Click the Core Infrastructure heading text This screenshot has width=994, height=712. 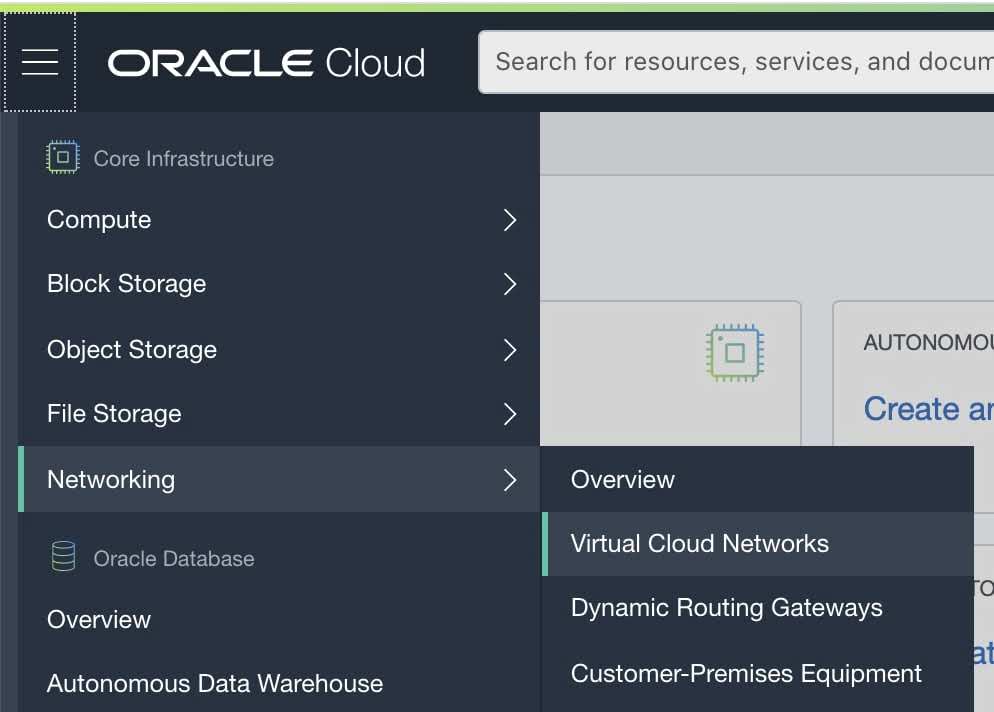184,159
